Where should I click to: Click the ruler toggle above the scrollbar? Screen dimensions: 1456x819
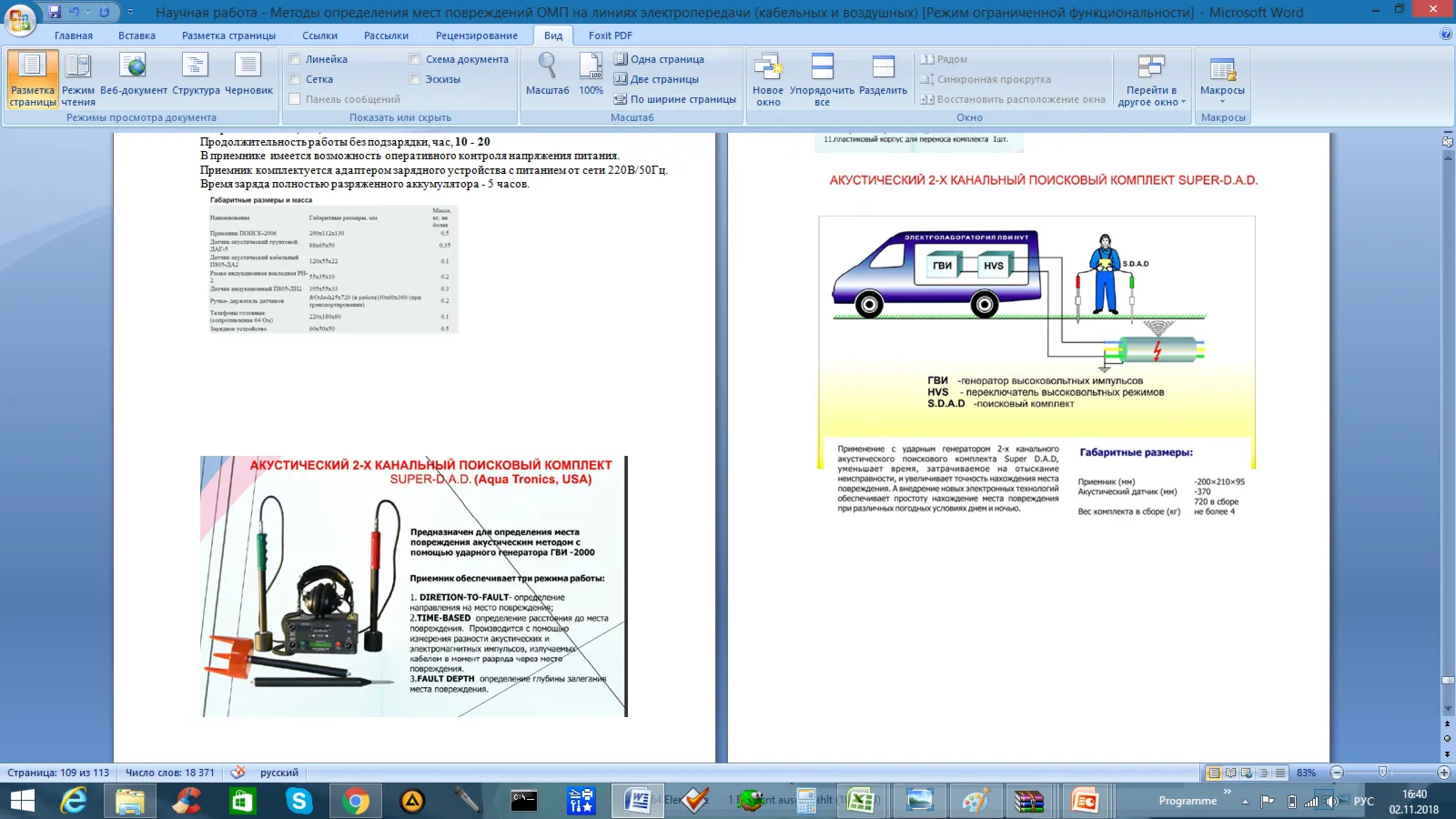(1448, 142)
